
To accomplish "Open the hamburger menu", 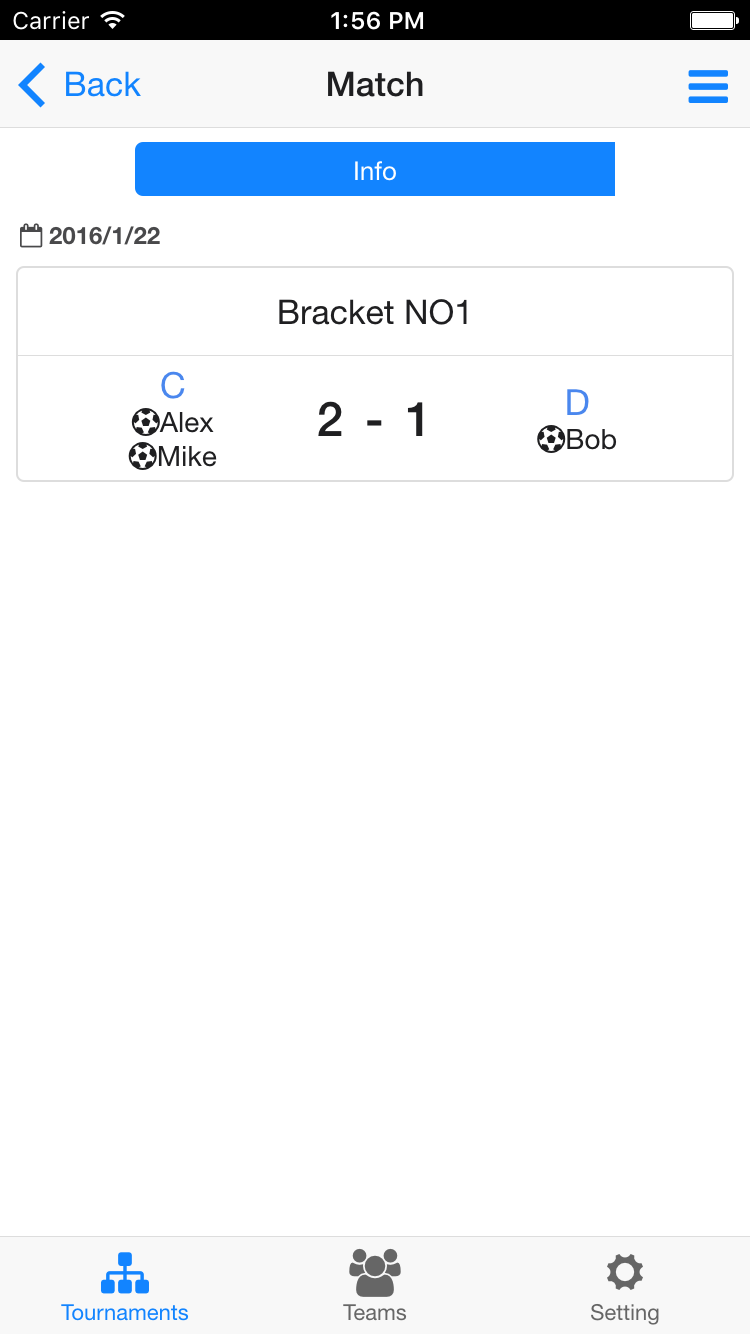I will 708,85.
